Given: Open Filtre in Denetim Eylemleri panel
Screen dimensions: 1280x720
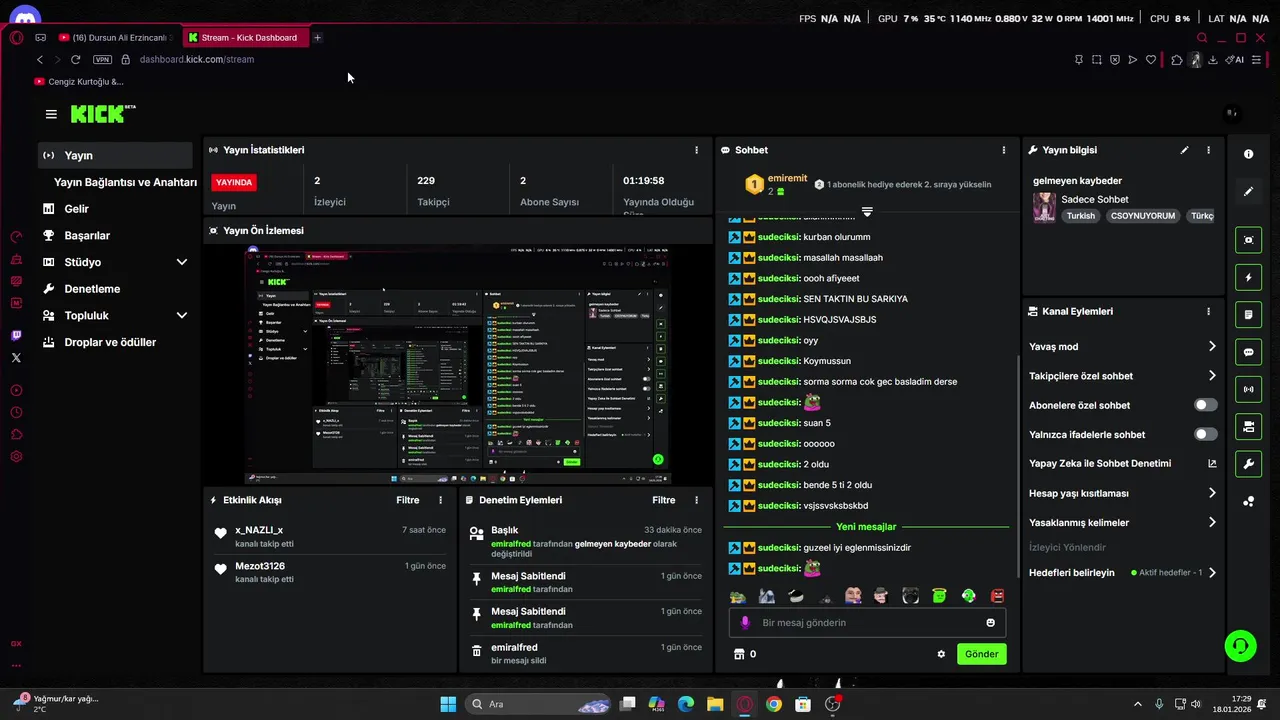Looking at the screenshot, I should click(x=663, y=500).
